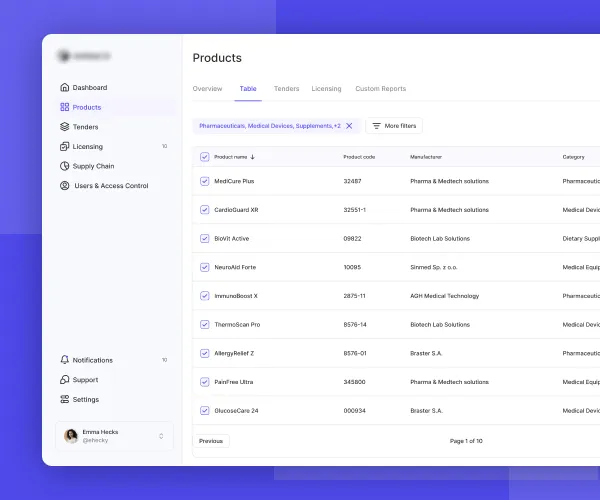This screenshot has width=600, height=500.
Task: Open the Licensing tab
Action: [326, 89]
